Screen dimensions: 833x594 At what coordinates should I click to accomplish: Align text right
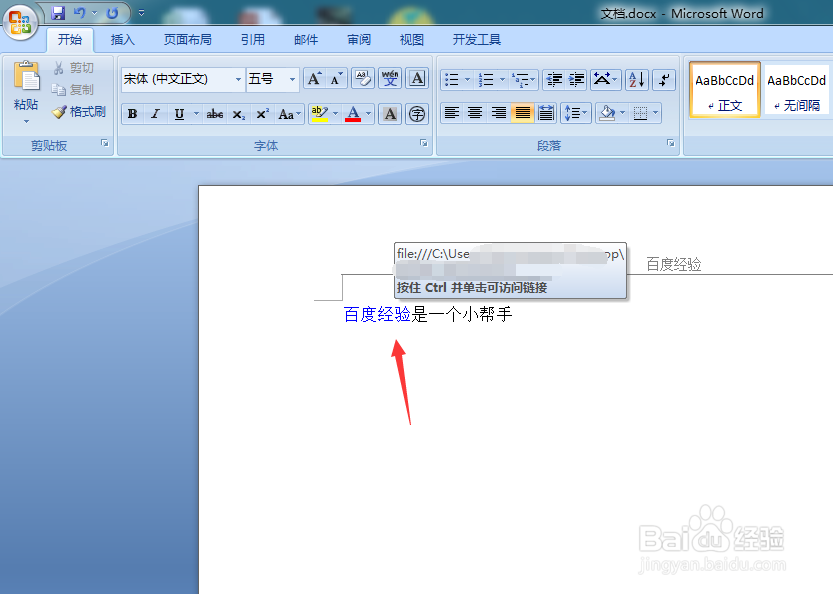tap(498, 113)
